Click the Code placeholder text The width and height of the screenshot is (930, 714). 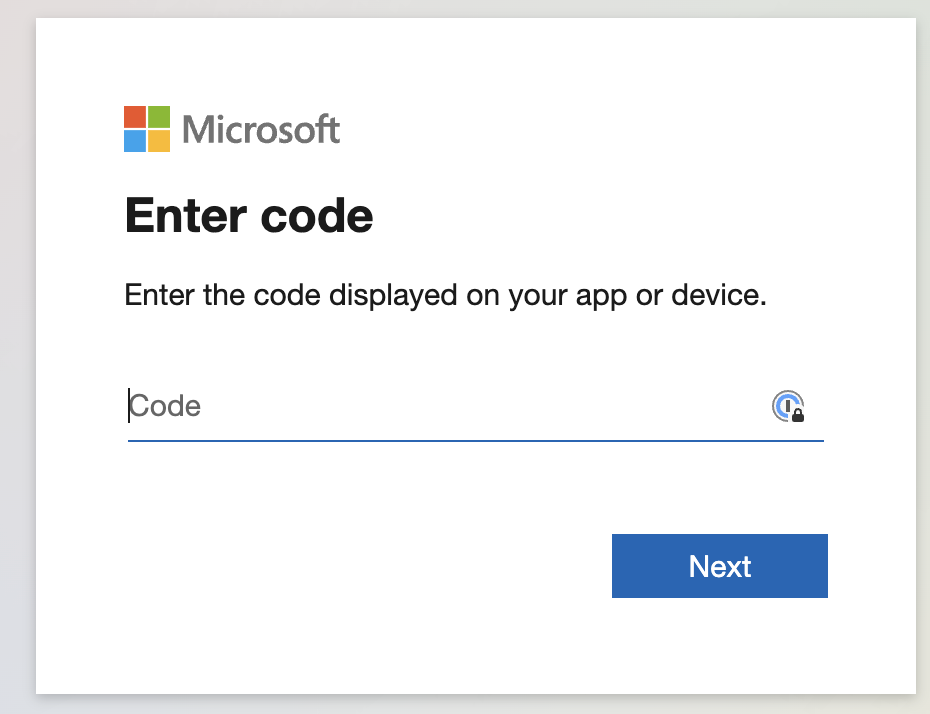164,406
